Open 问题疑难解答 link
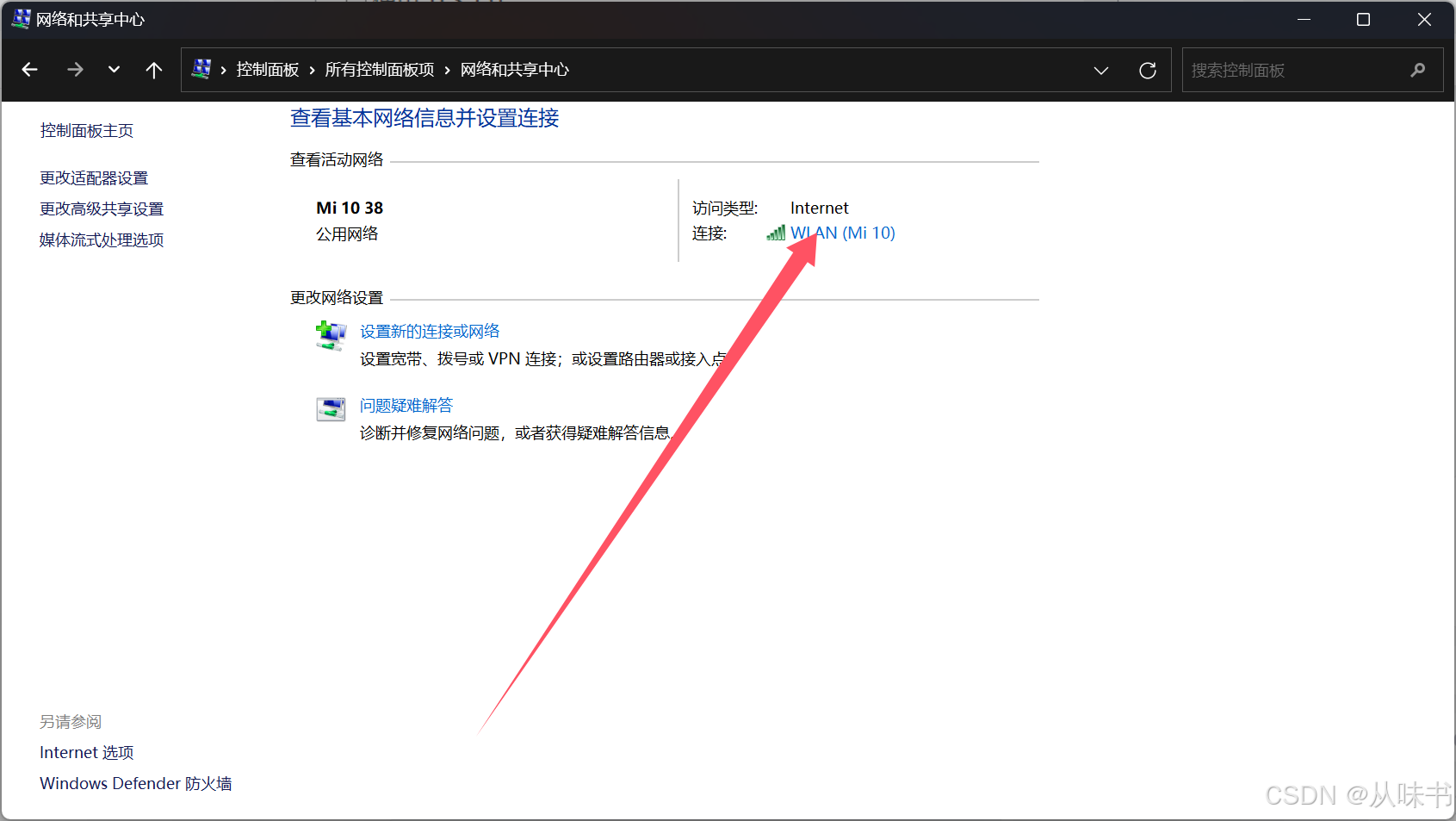Image resolution: width=1456 pixels, height=821 pixels. point(406,406)
